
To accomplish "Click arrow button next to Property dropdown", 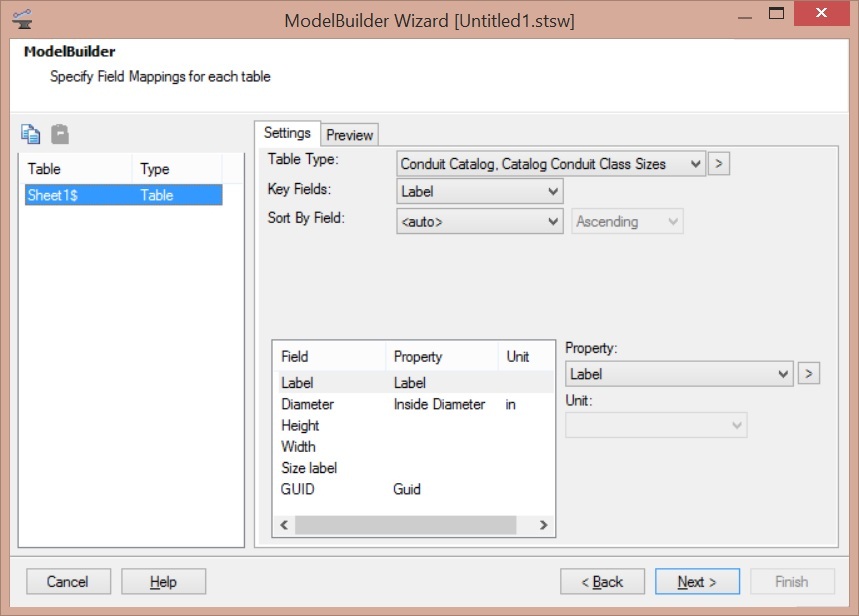I will click(809, 374).
